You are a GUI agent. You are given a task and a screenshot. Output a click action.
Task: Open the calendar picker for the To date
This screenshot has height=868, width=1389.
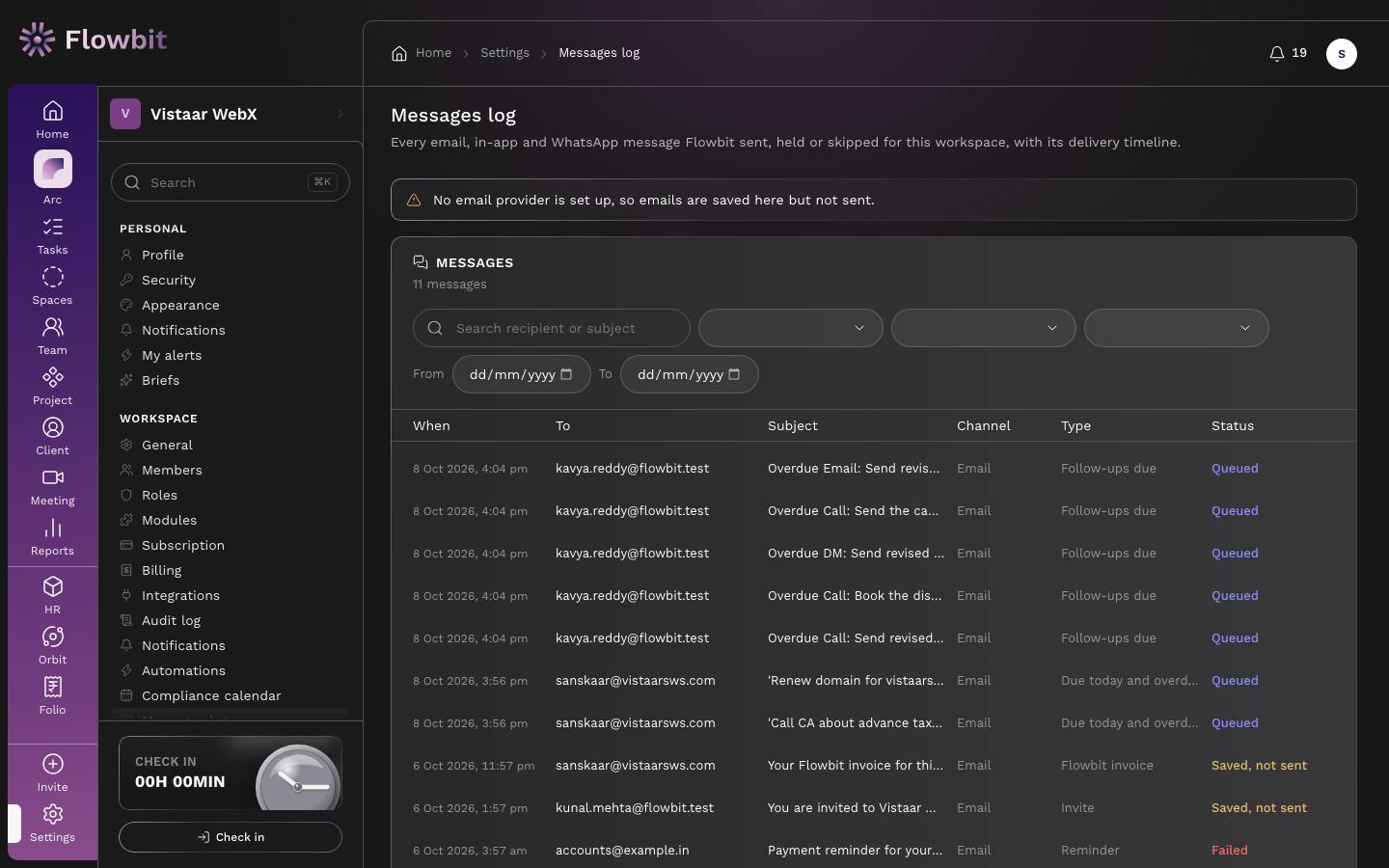734,374
